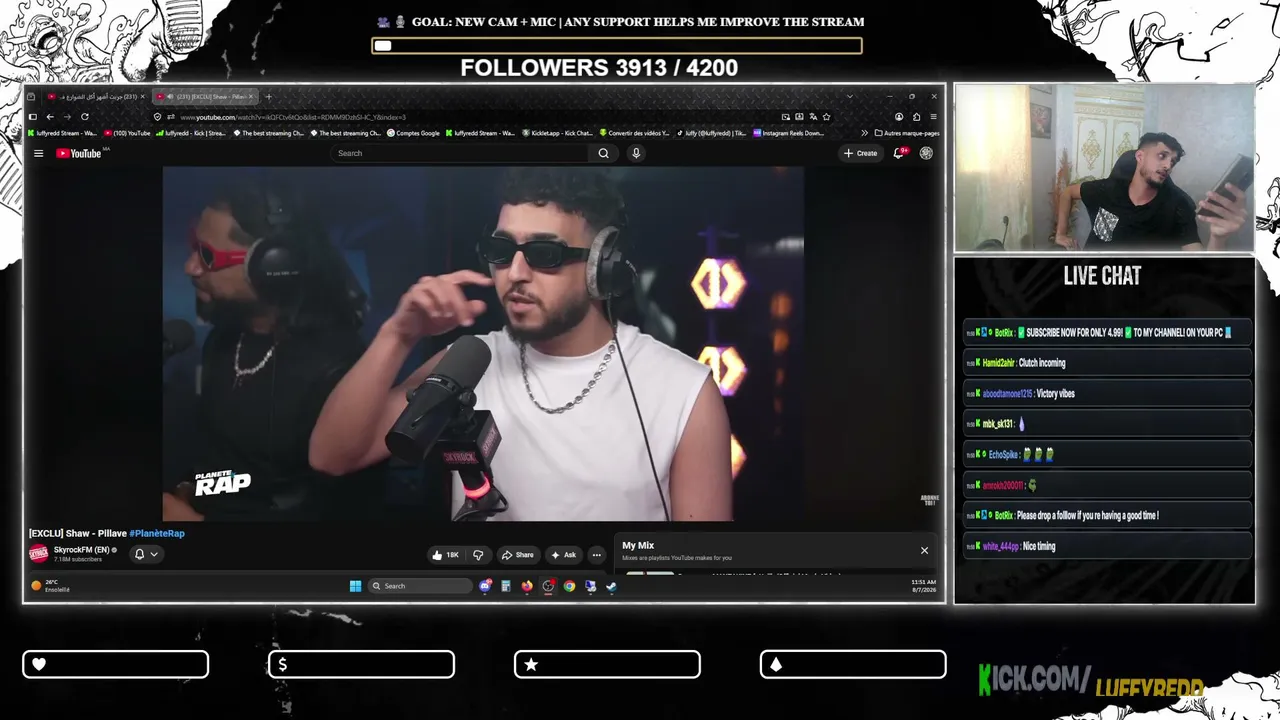Open the #PlanèteRap hashtag link
Viewport: 1280px width, 720px height.
[157, 534]
